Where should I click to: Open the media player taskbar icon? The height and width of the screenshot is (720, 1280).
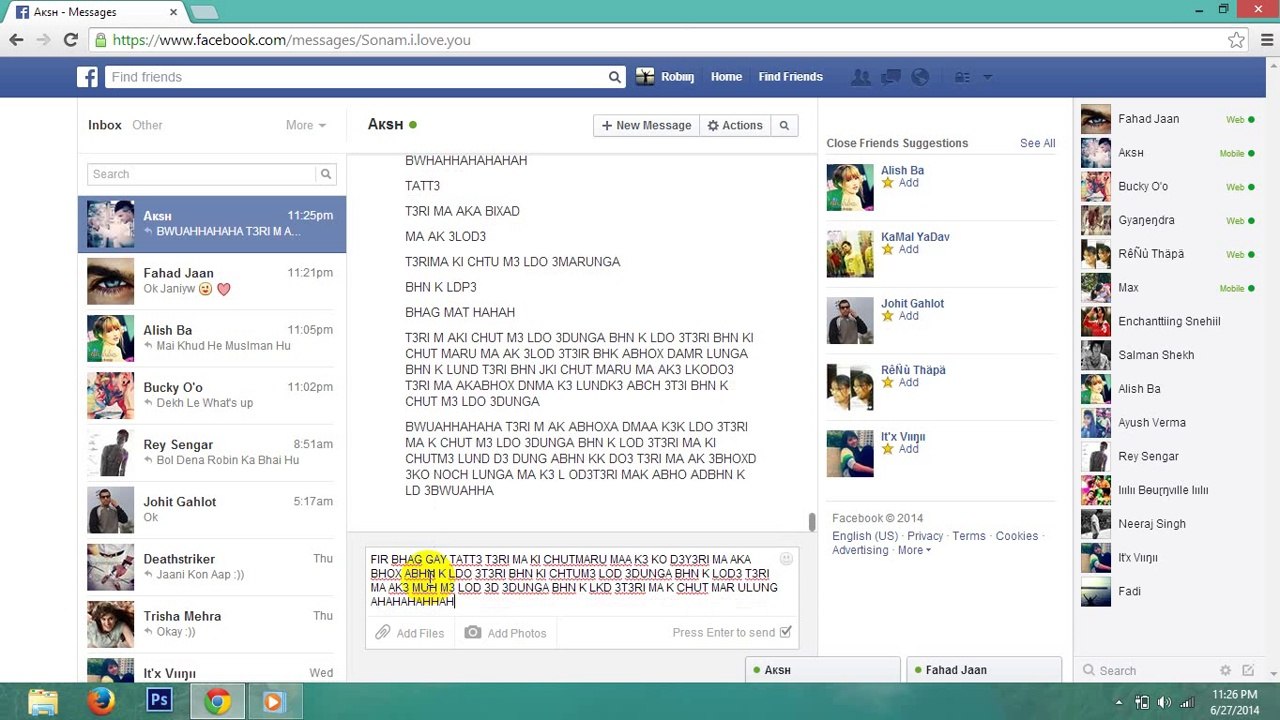pyautogui.click(x=273, y=702)
